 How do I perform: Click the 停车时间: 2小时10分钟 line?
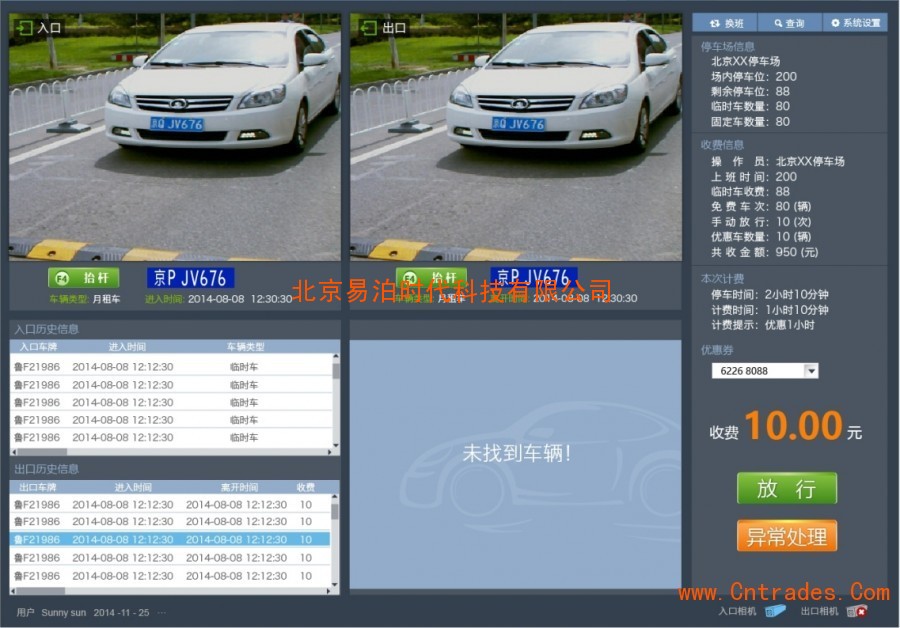click(x=770, y=294)
